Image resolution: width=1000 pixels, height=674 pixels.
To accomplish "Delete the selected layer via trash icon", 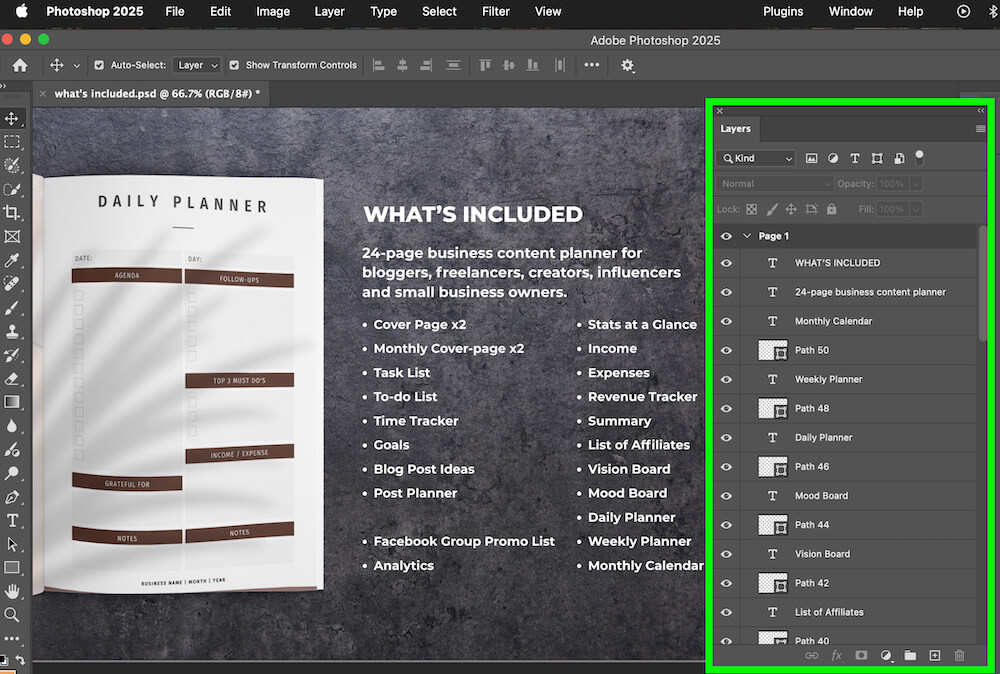I will (959, 655).
